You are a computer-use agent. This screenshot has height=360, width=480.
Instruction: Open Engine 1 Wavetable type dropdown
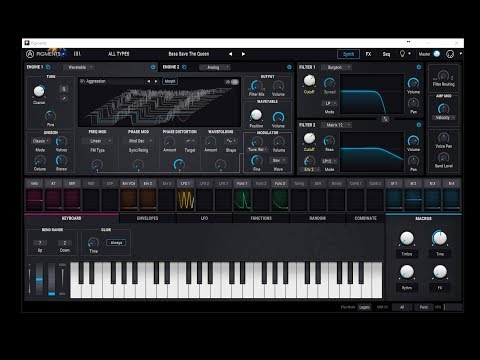78,67
